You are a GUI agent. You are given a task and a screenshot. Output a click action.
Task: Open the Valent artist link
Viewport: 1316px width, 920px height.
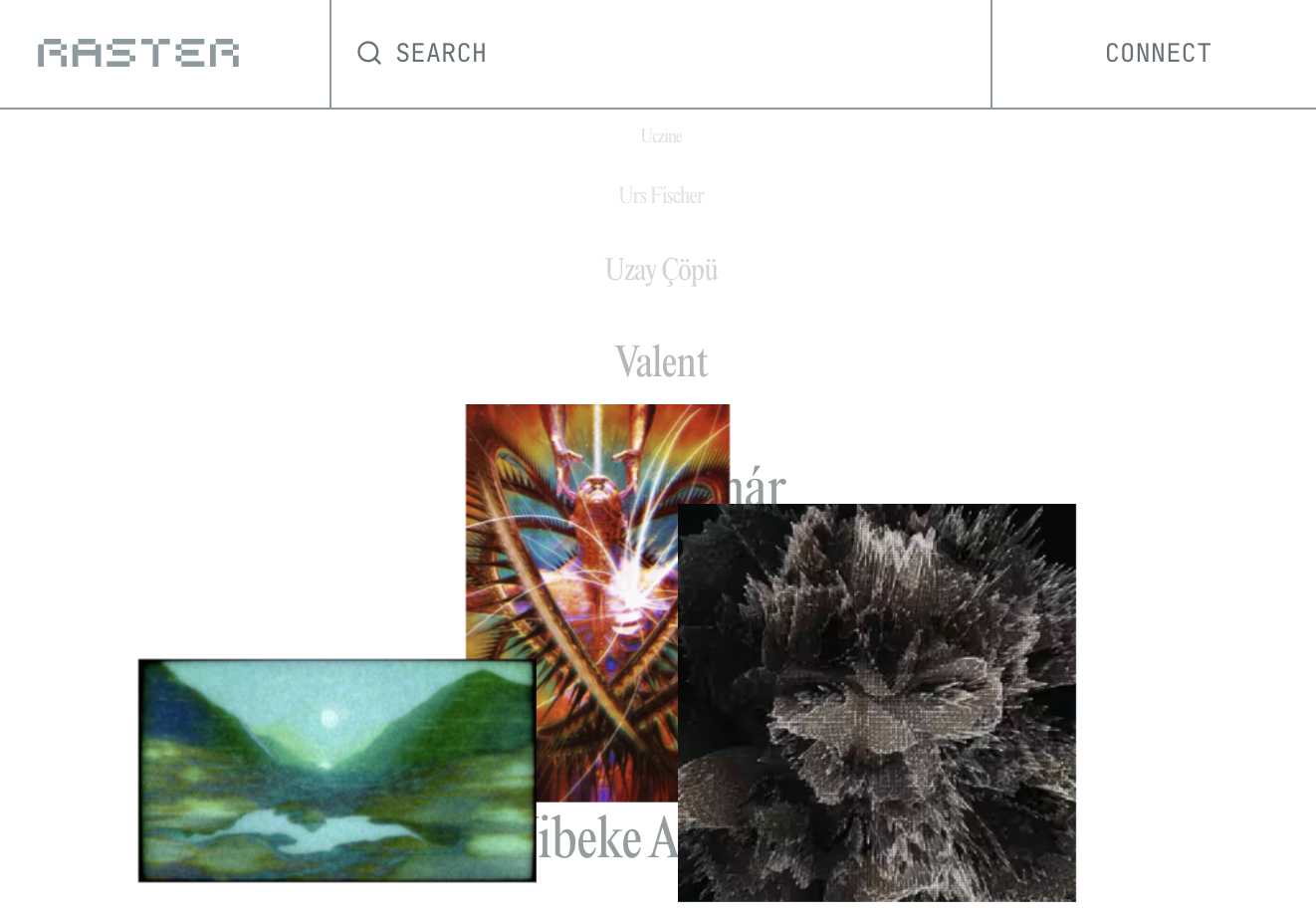[x=661, y=361]
